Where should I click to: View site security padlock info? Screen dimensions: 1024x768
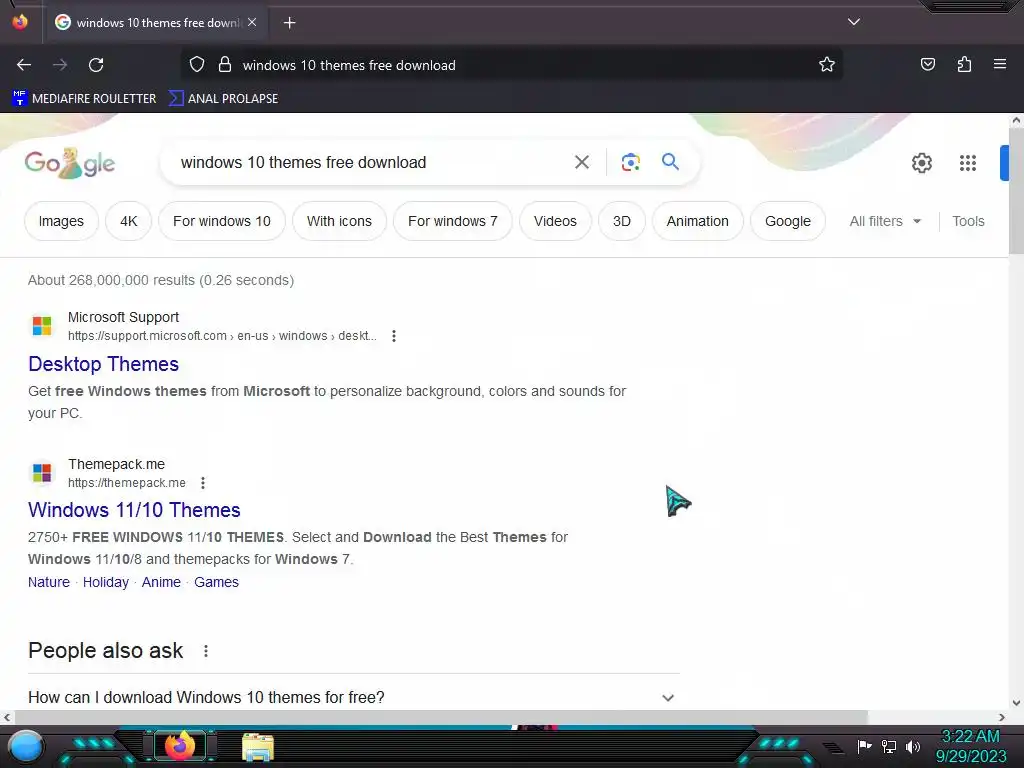click(225, 65)
